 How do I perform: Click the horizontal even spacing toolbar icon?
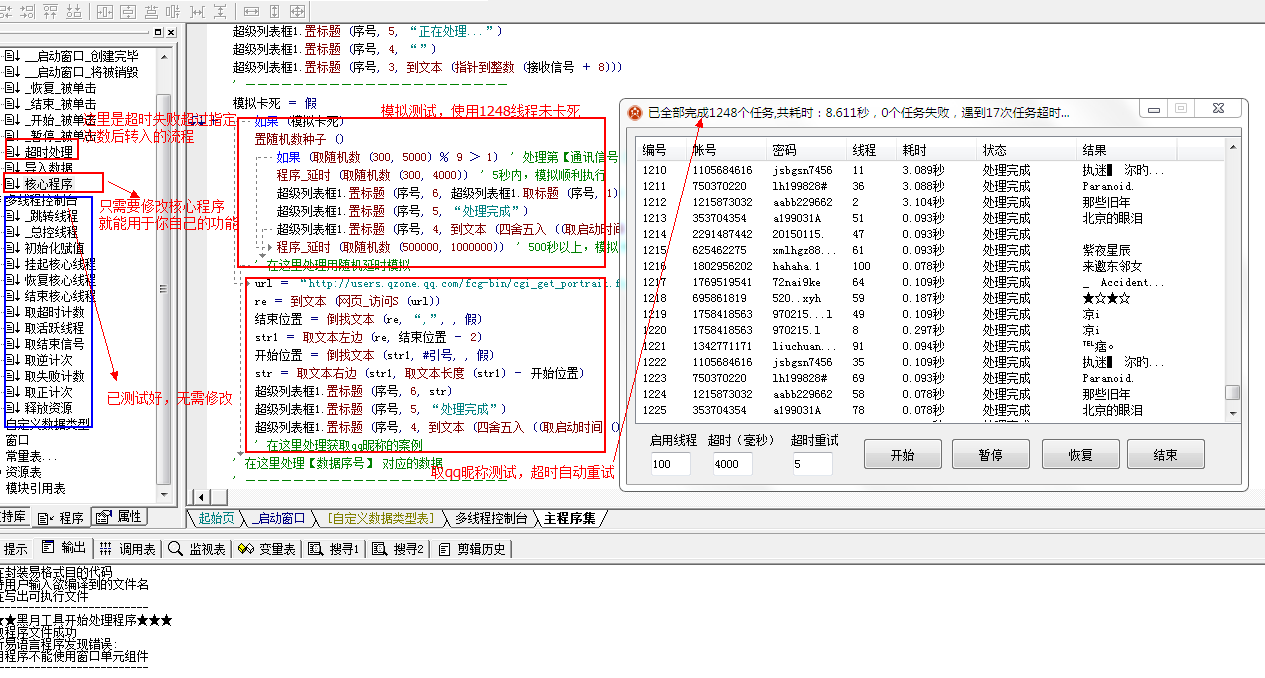(197, 12)
